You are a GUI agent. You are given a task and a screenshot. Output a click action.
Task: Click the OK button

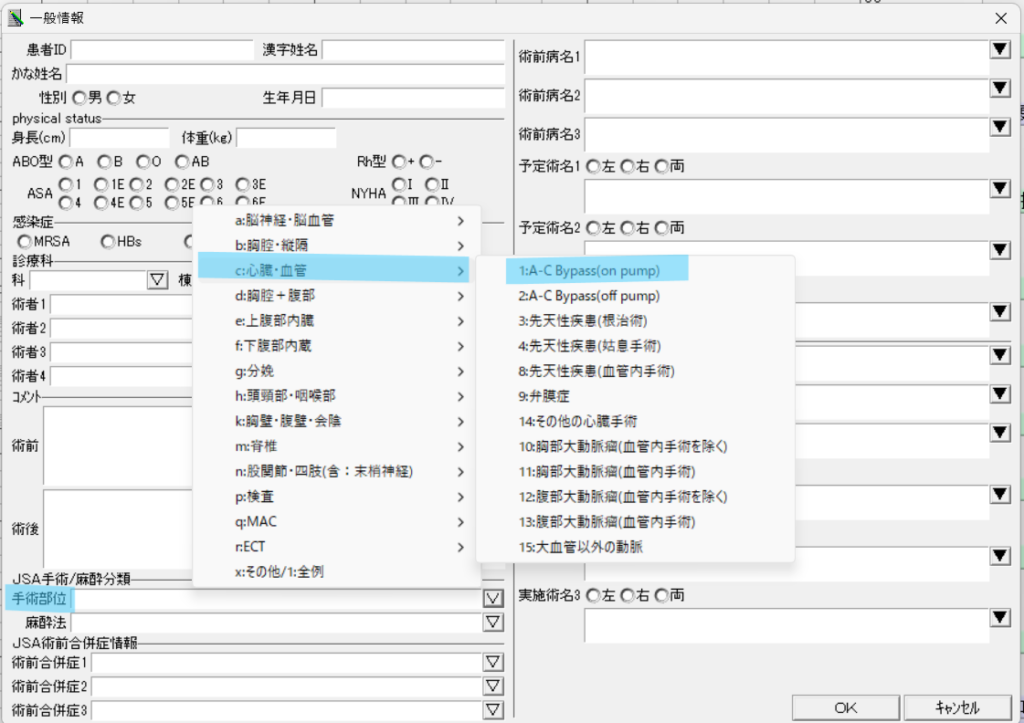(845, 708)
